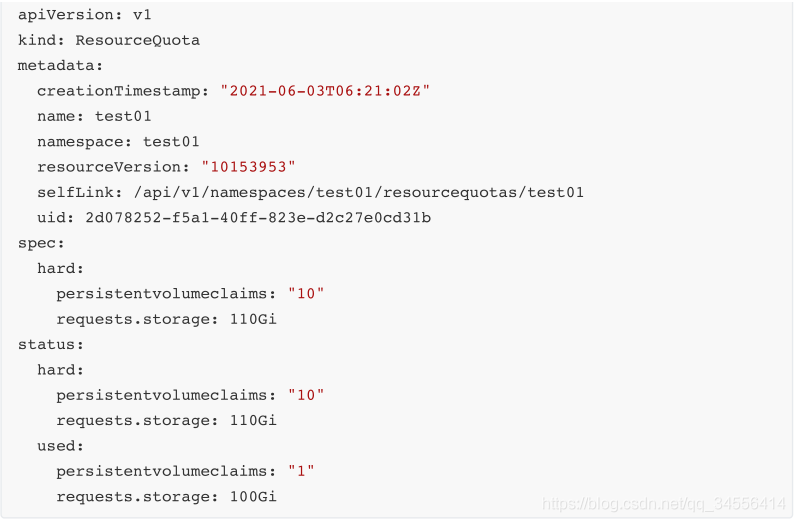Click the spec key
Image resolution: width=795 pixels, height=522 pixels.
pos(41,243)
